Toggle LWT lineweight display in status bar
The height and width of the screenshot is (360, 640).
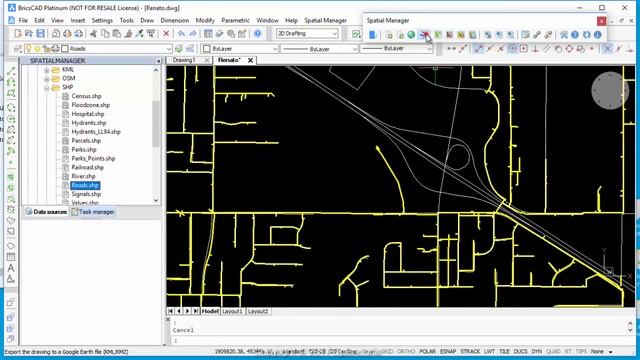[489, 351]
